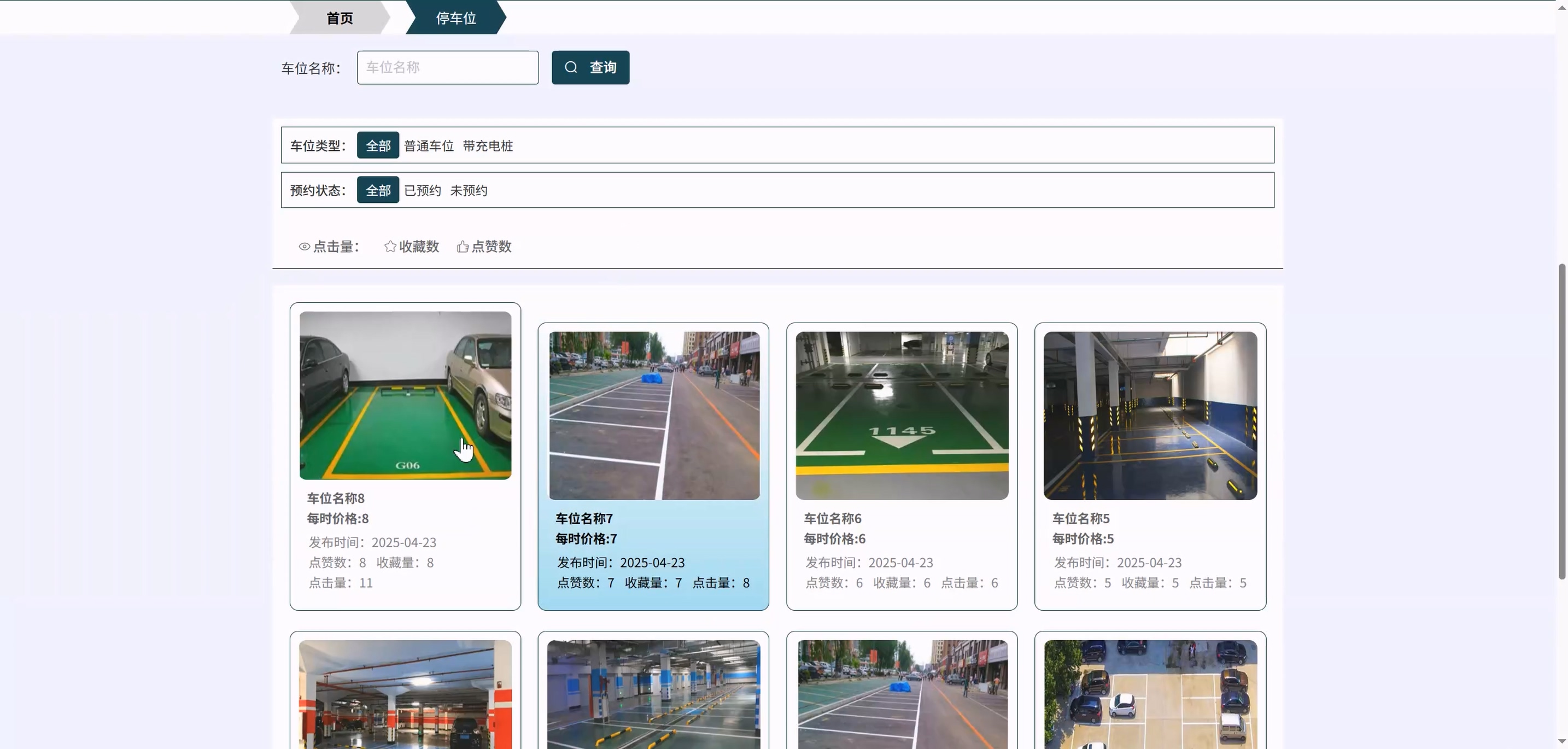This screenshot has width=1568, height=749.
Task: Open the 停车位 breadcrumb tab
Action: [455, 17]
